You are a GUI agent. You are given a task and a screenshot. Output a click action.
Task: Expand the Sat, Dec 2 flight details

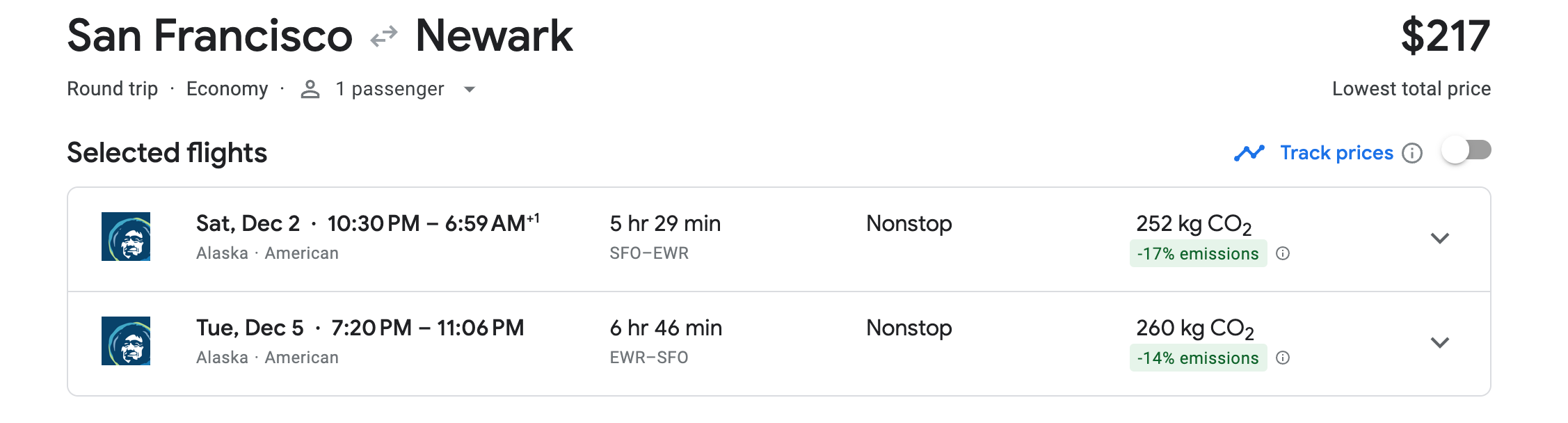coord(1440,238)
